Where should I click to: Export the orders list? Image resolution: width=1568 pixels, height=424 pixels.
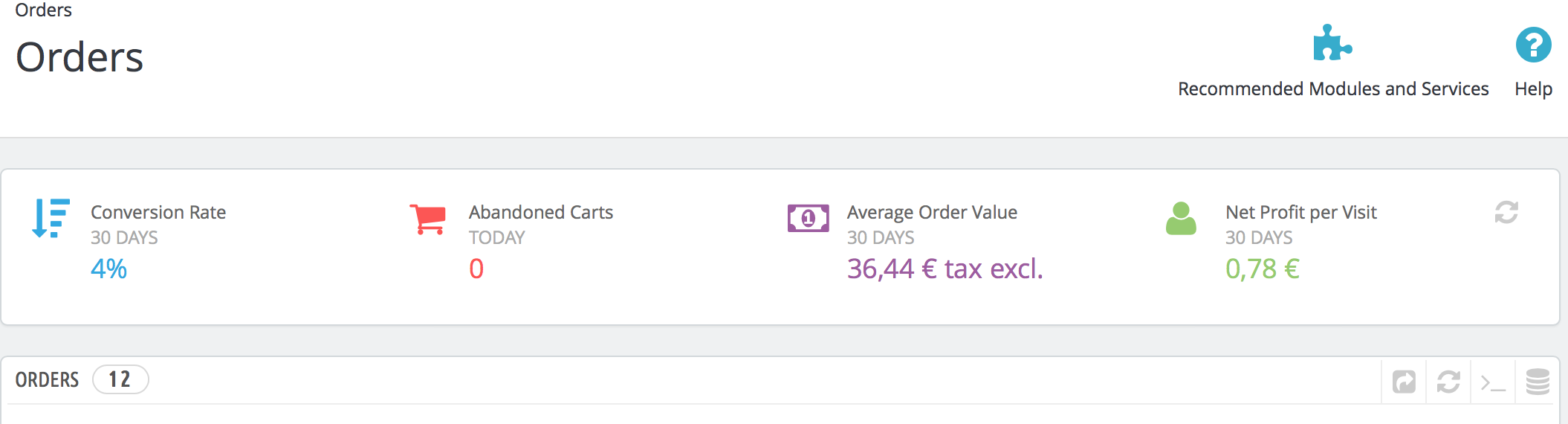(1404, 382)
